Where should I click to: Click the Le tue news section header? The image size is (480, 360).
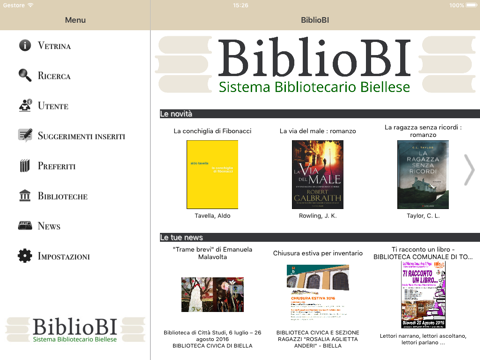320,237
